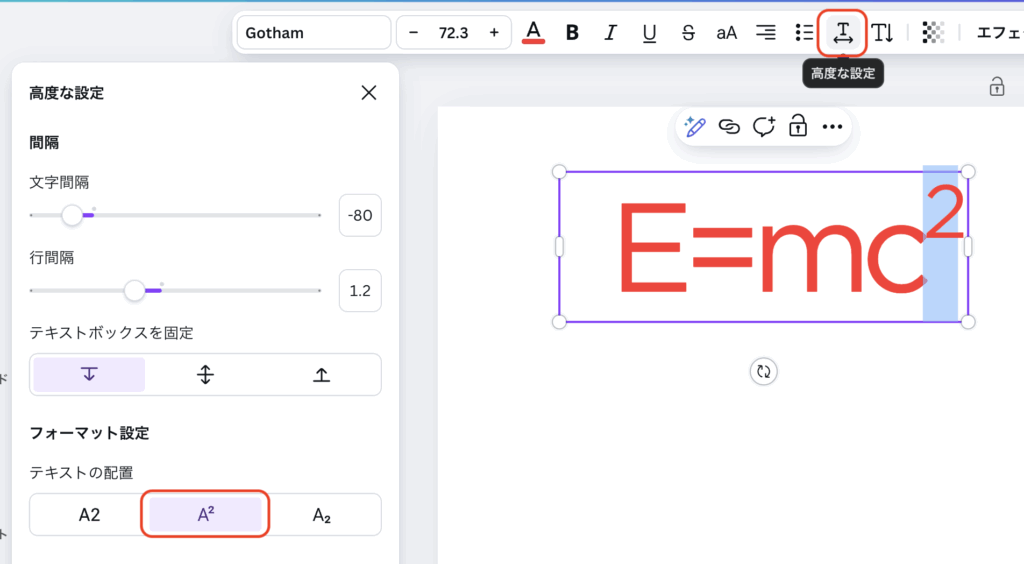Click the uppercase aA icon

726,33
